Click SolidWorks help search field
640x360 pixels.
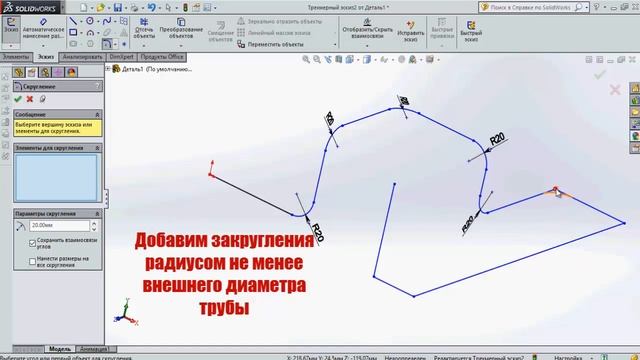pos(530,7)
